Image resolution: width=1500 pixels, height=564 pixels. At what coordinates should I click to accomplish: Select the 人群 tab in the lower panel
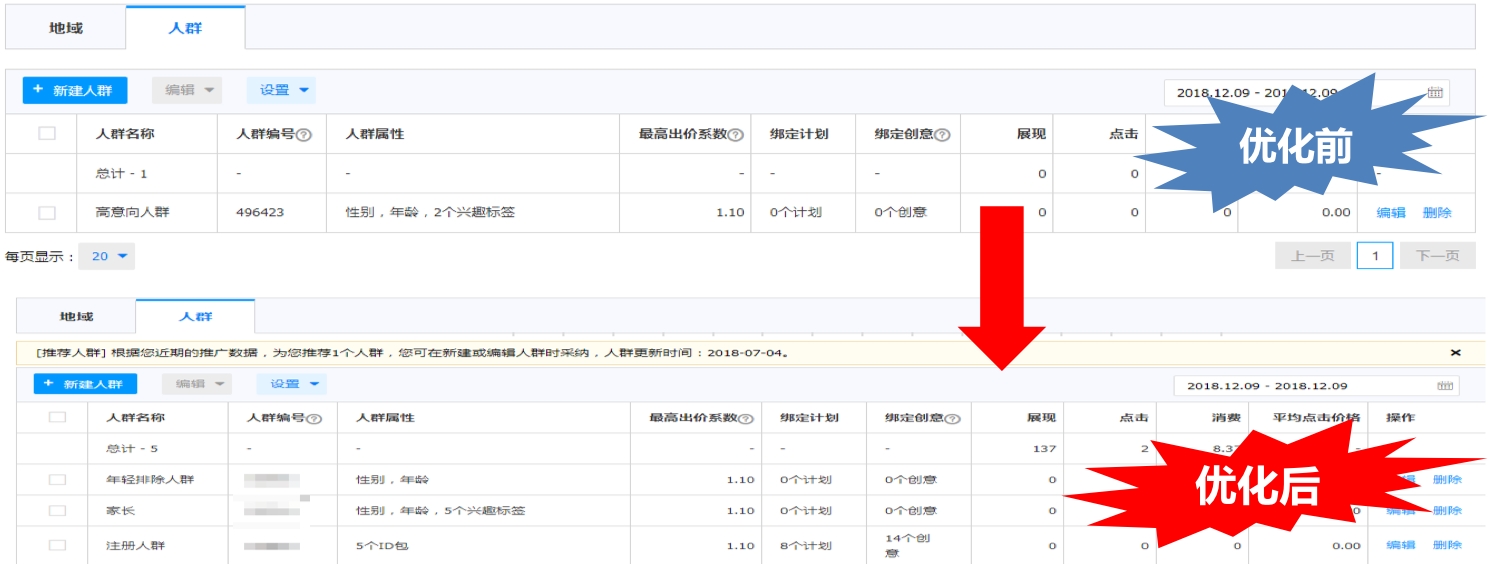195,316
